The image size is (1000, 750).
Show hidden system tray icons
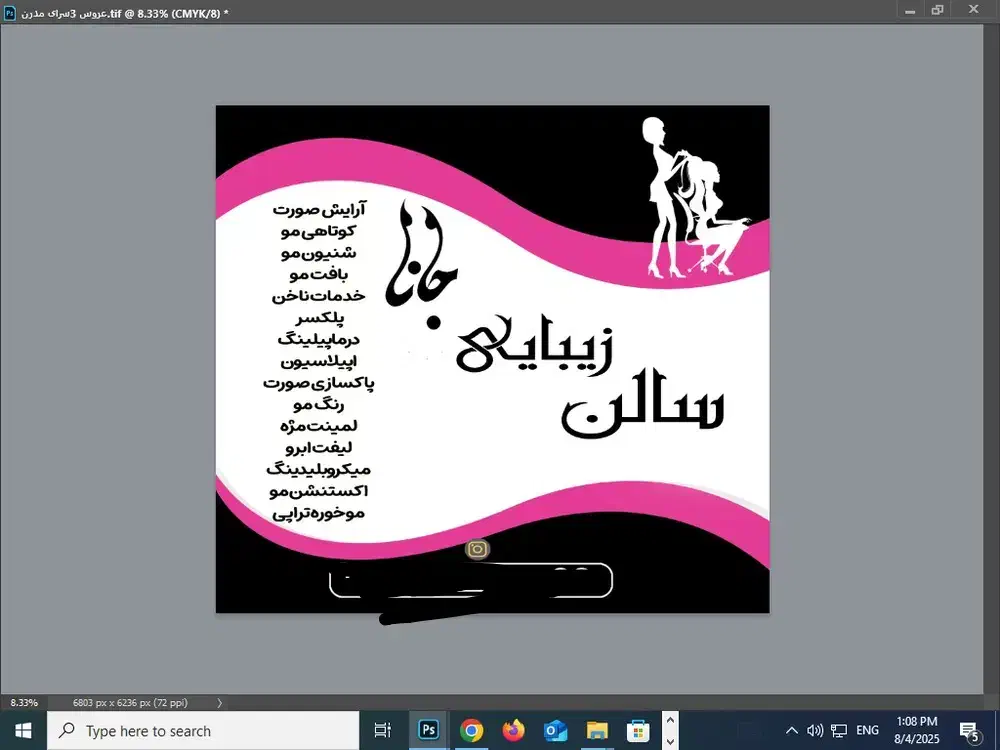click(791, 730)
